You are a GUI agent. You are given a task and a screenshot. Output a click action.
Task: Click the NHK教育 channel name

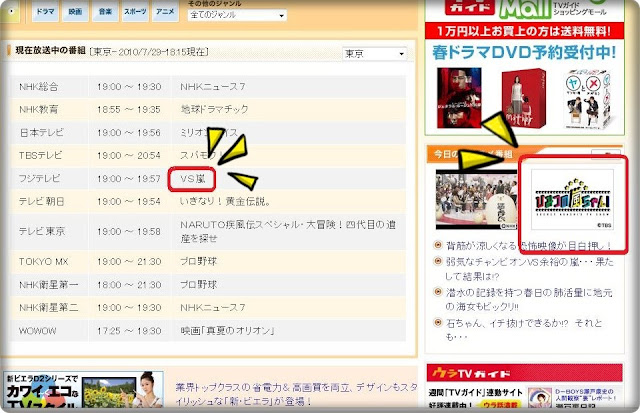tap(39, 109)
